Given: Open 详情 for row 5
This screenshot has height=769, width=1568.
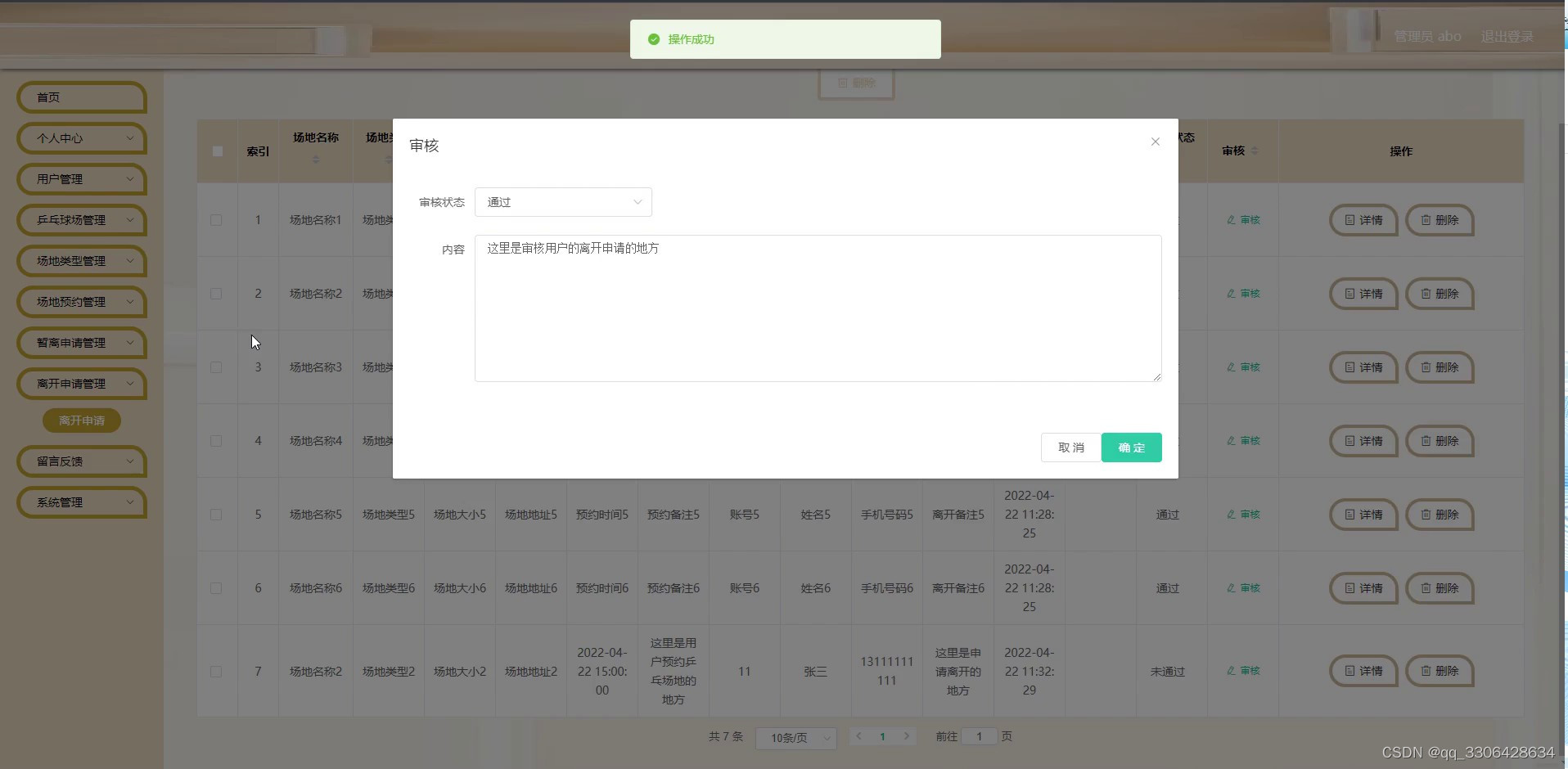Looking at the screenshot, I should 1363,515.
